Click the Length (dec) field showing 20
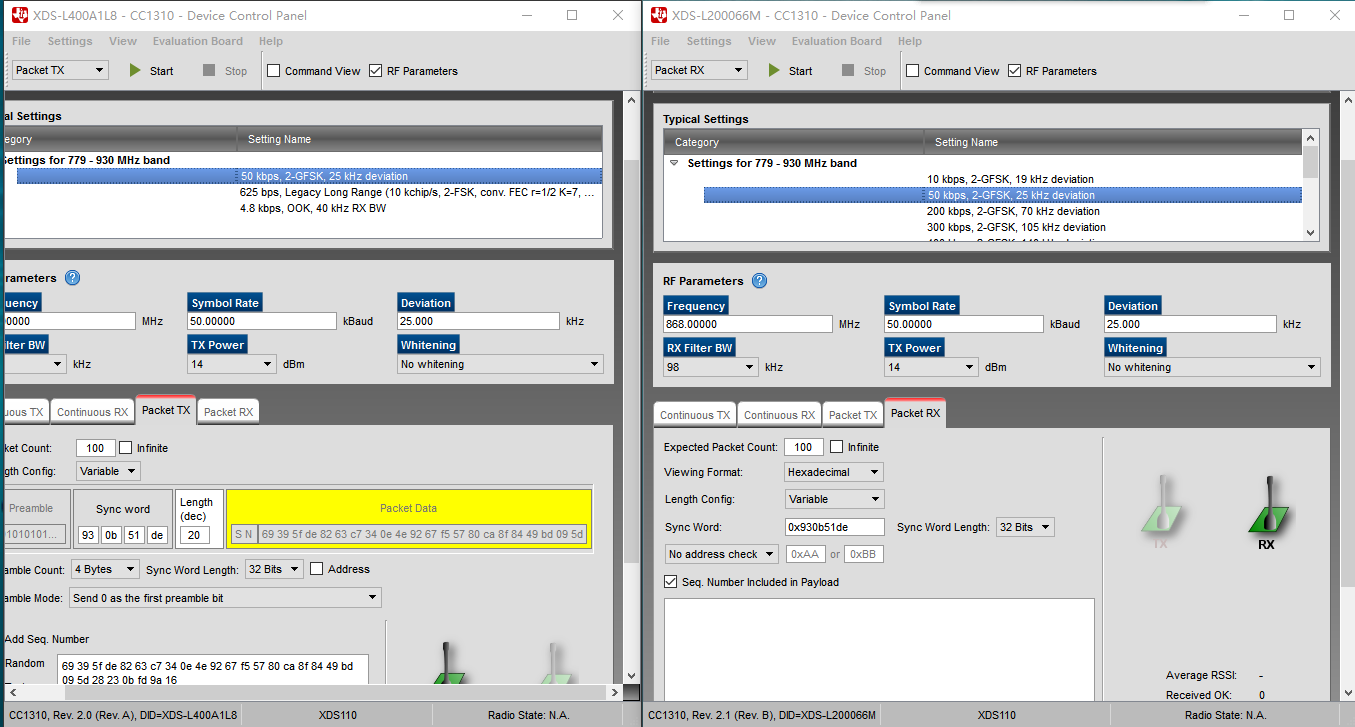This screenshot has width=1355, height=727. click(196, 535)
